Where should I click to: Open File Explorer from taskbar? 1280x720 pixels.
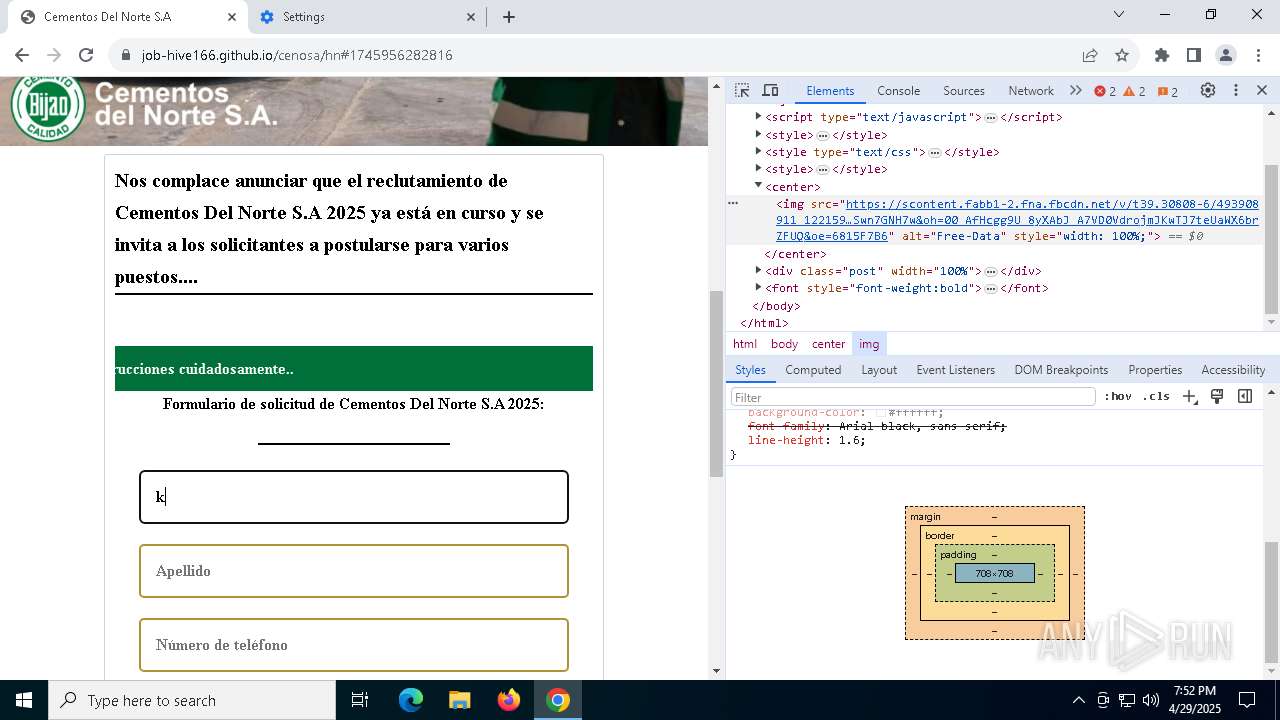tap(459, 700)
